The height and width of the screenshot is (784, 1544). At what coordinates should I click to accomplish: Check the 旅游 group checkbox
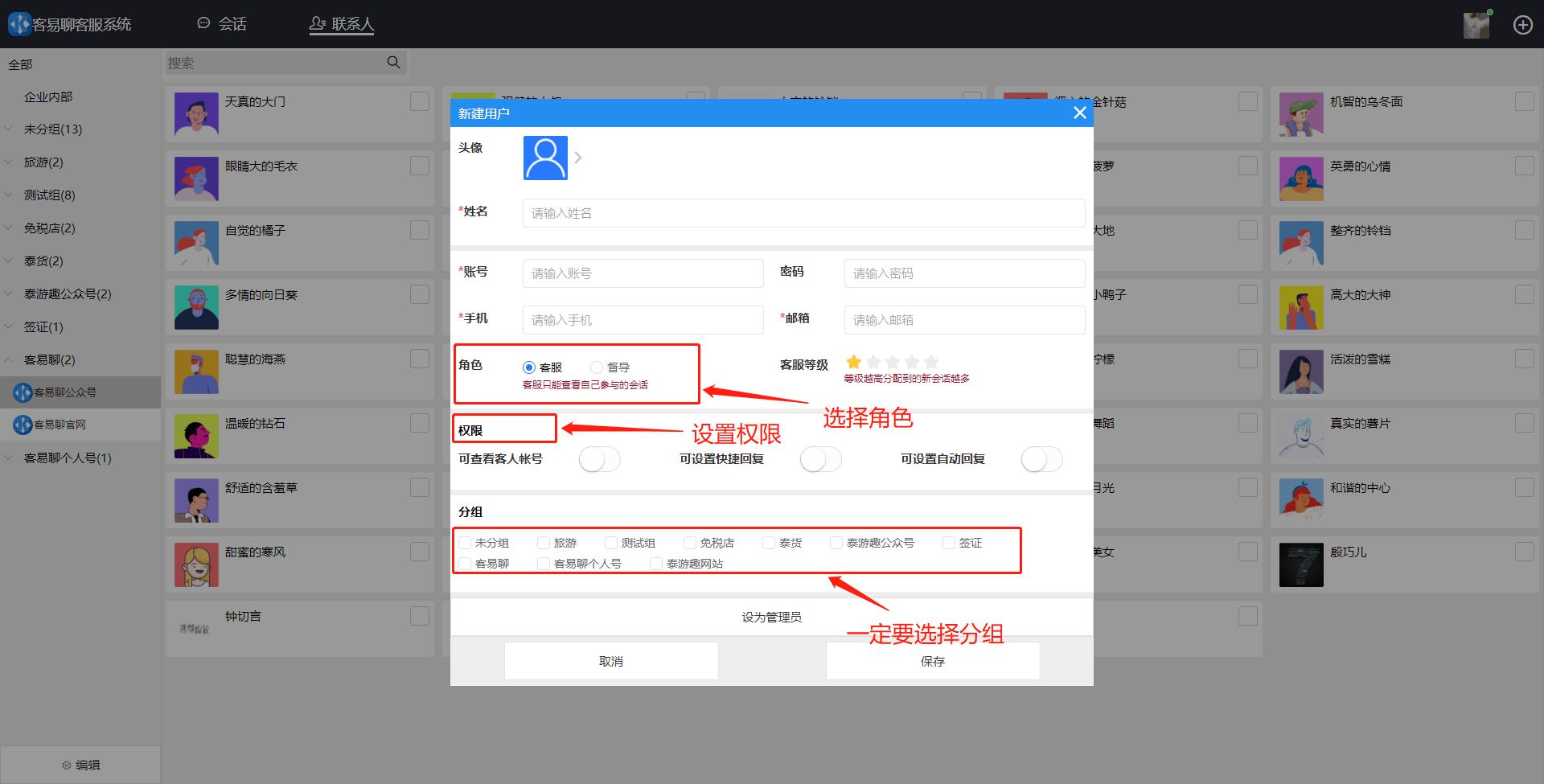click(544, 542)
